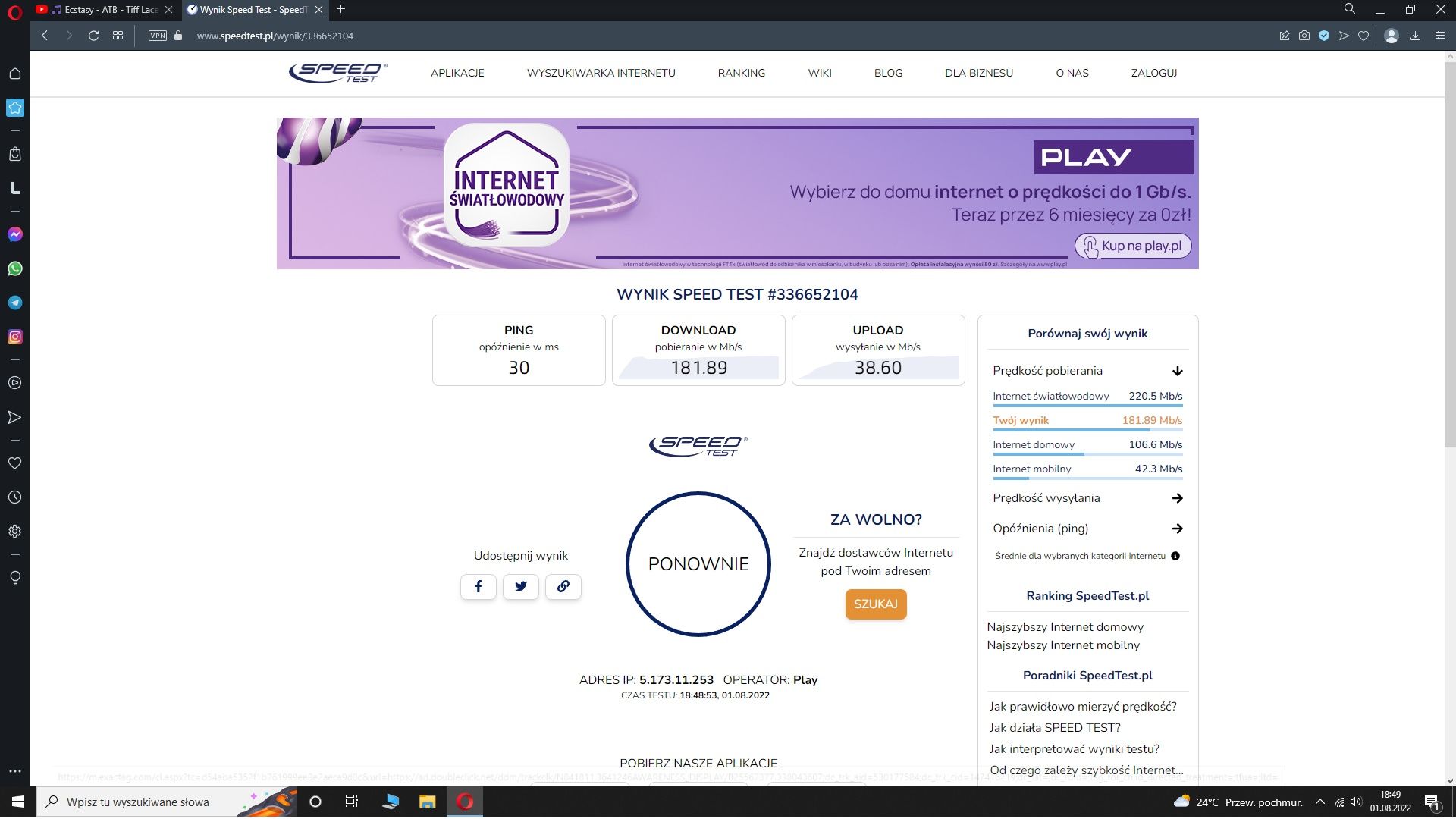1456x819 pixels.
Task: Open the Home icon in Opera sidebar
Action: click(14, 74)
